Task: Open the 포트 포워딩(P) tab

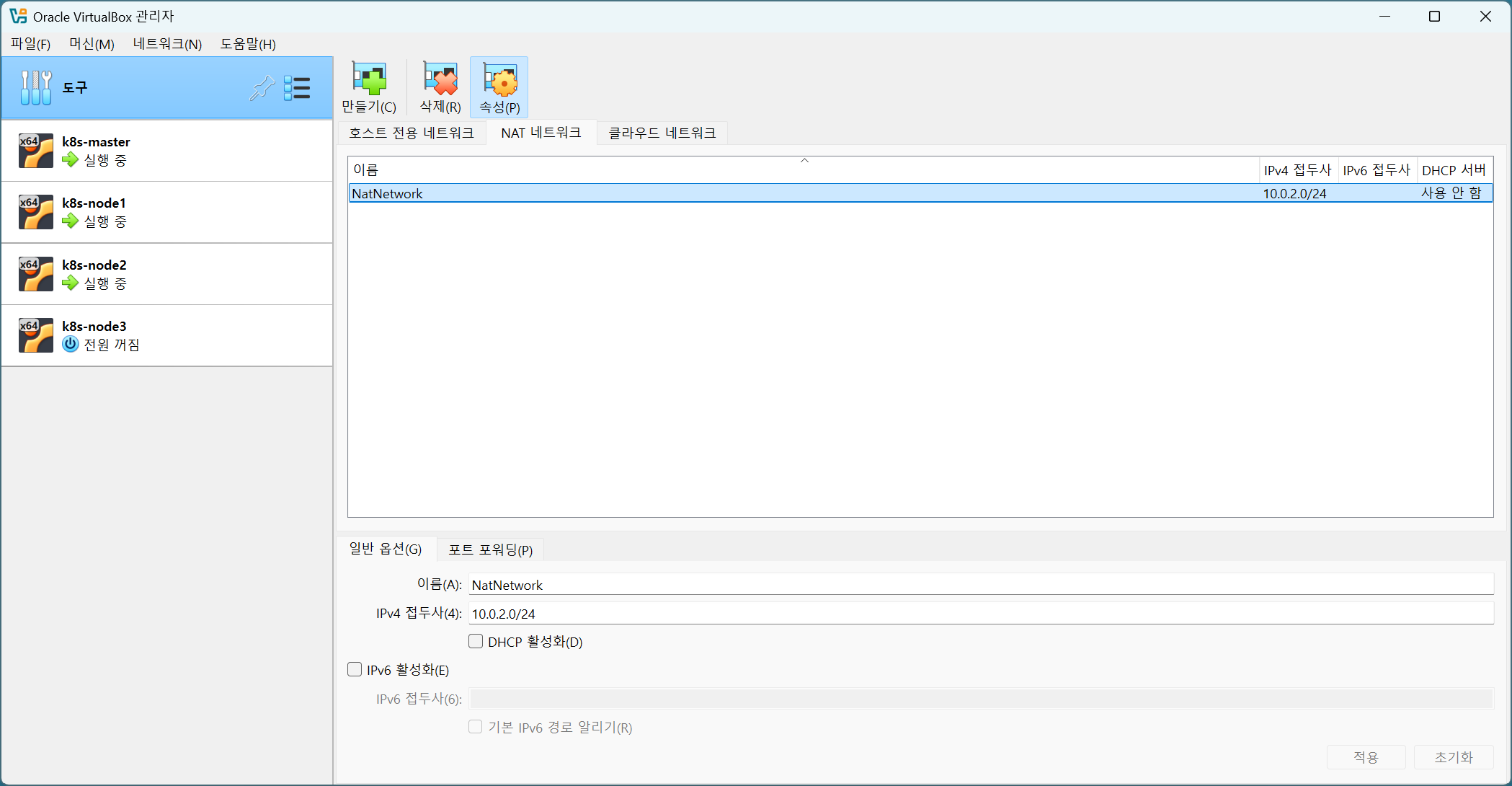Action: (x=491, y=549)
